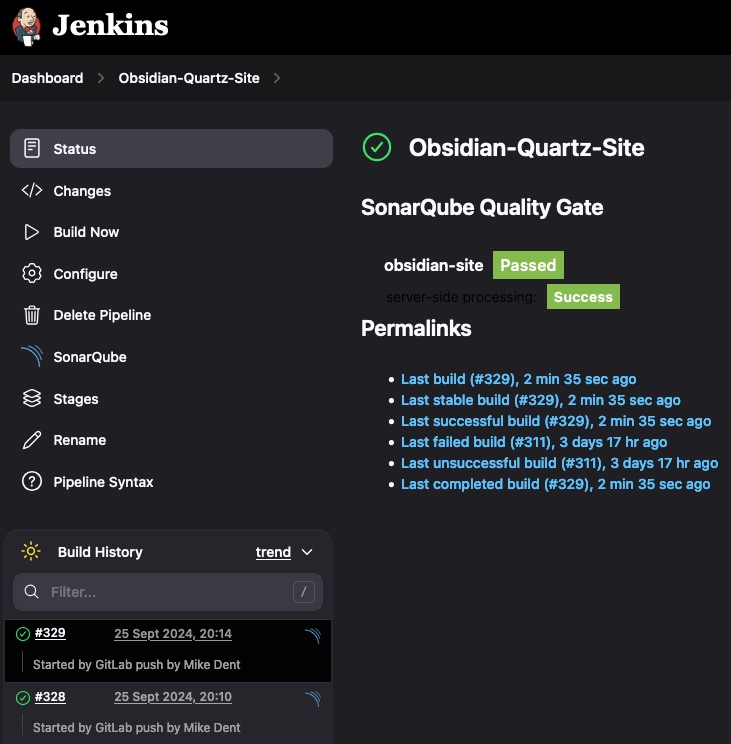The width and height of the screenshot is (731, 744).
Task: Open the build trend link
Action: coord(273,552)
